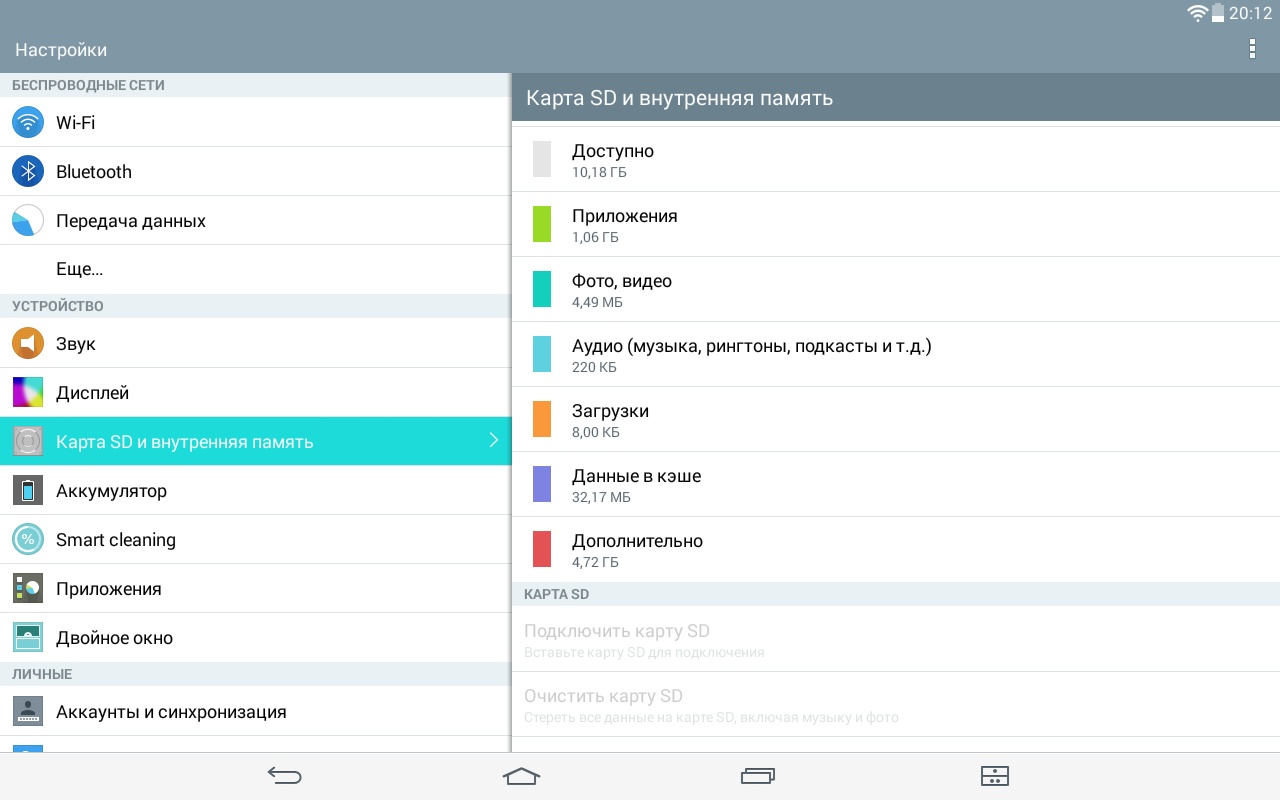Viewport: 1280px width, 800px height.
Task: Open the Еще... wireless options
Action: coord(80,270)
